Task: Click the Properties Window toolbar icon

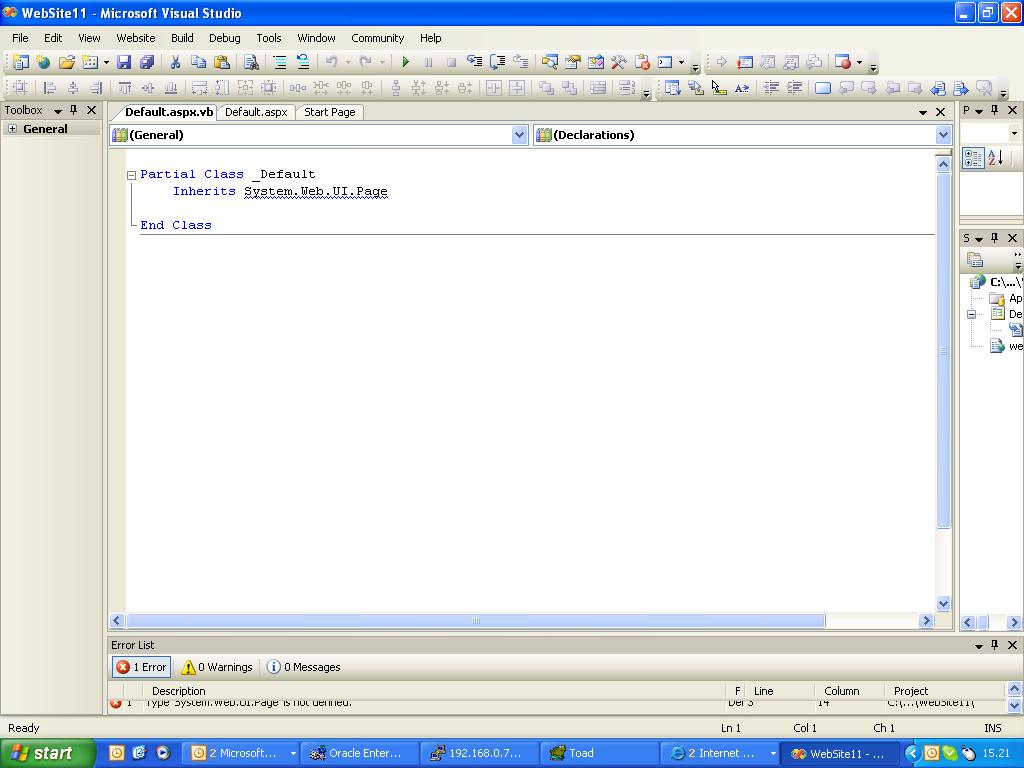Action: click(573, 62)
